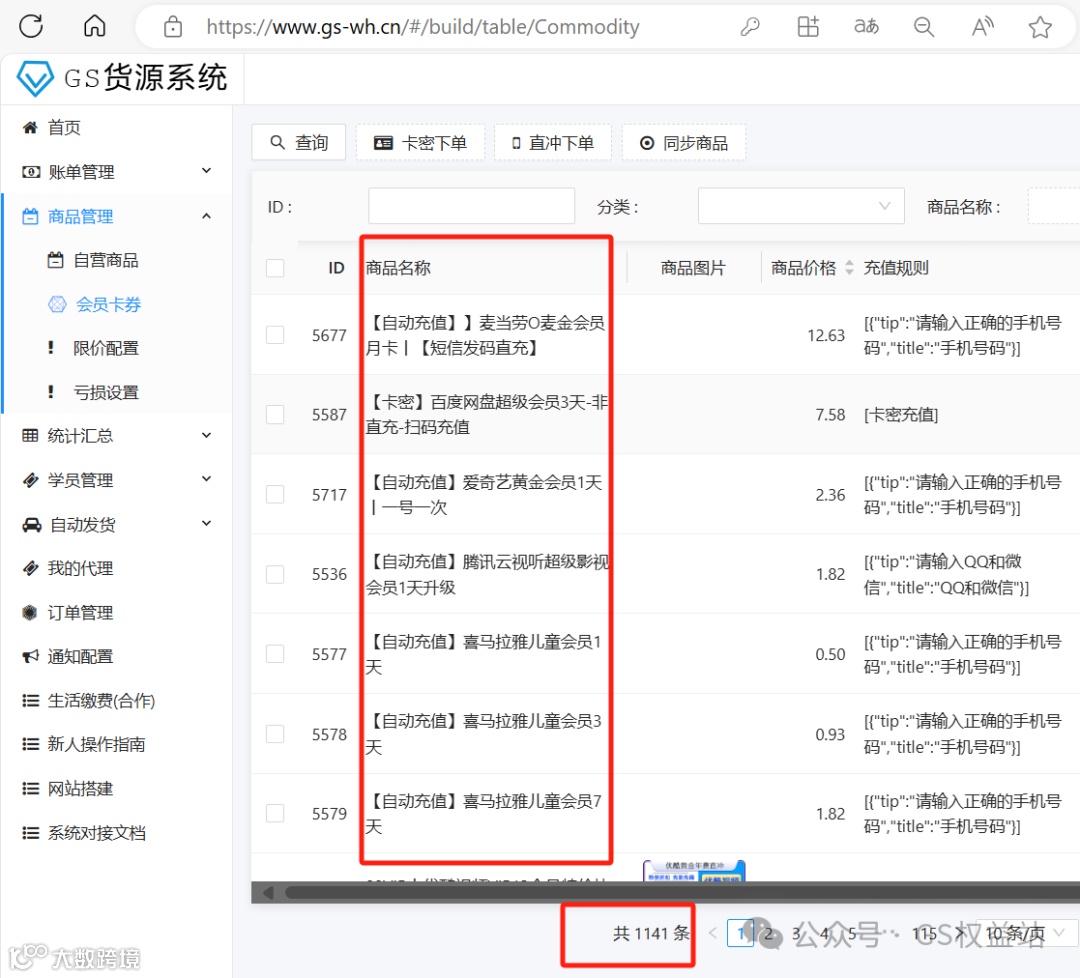Open 自营商品 menu item
Screen dimensions: 1080x978
[x=106, y=260]
